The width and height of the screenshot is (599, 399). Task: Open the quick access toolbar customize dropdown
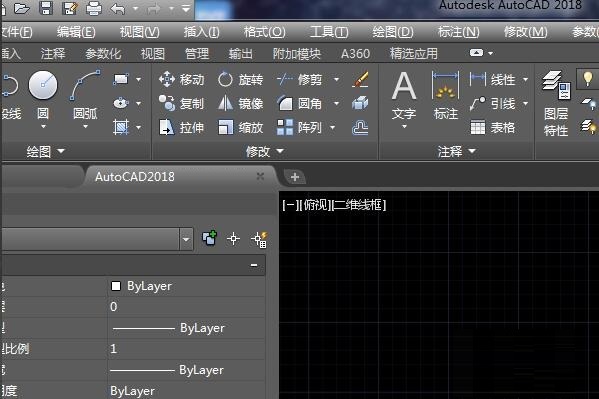[x=186, y=8]
